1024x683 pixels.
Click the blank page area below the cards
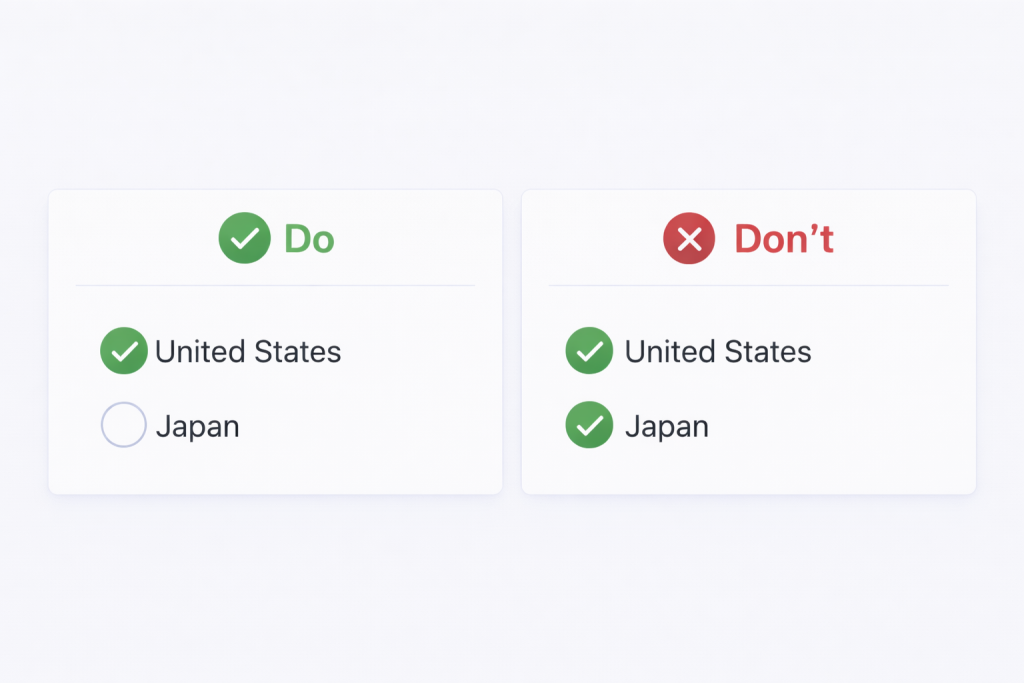(512, 590)
